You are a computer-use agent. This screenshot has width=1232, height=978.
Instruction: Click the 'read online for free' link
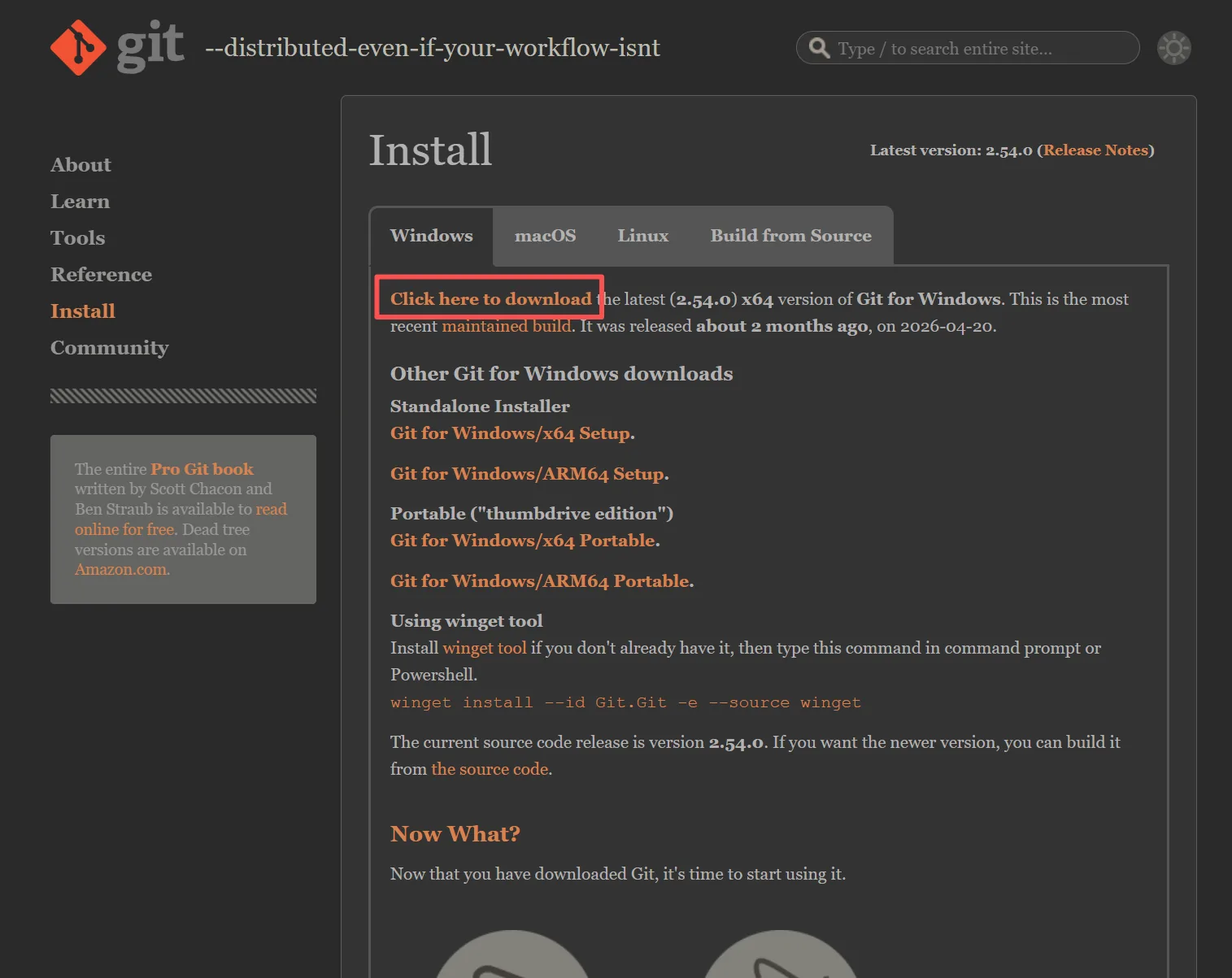(181, 519)
